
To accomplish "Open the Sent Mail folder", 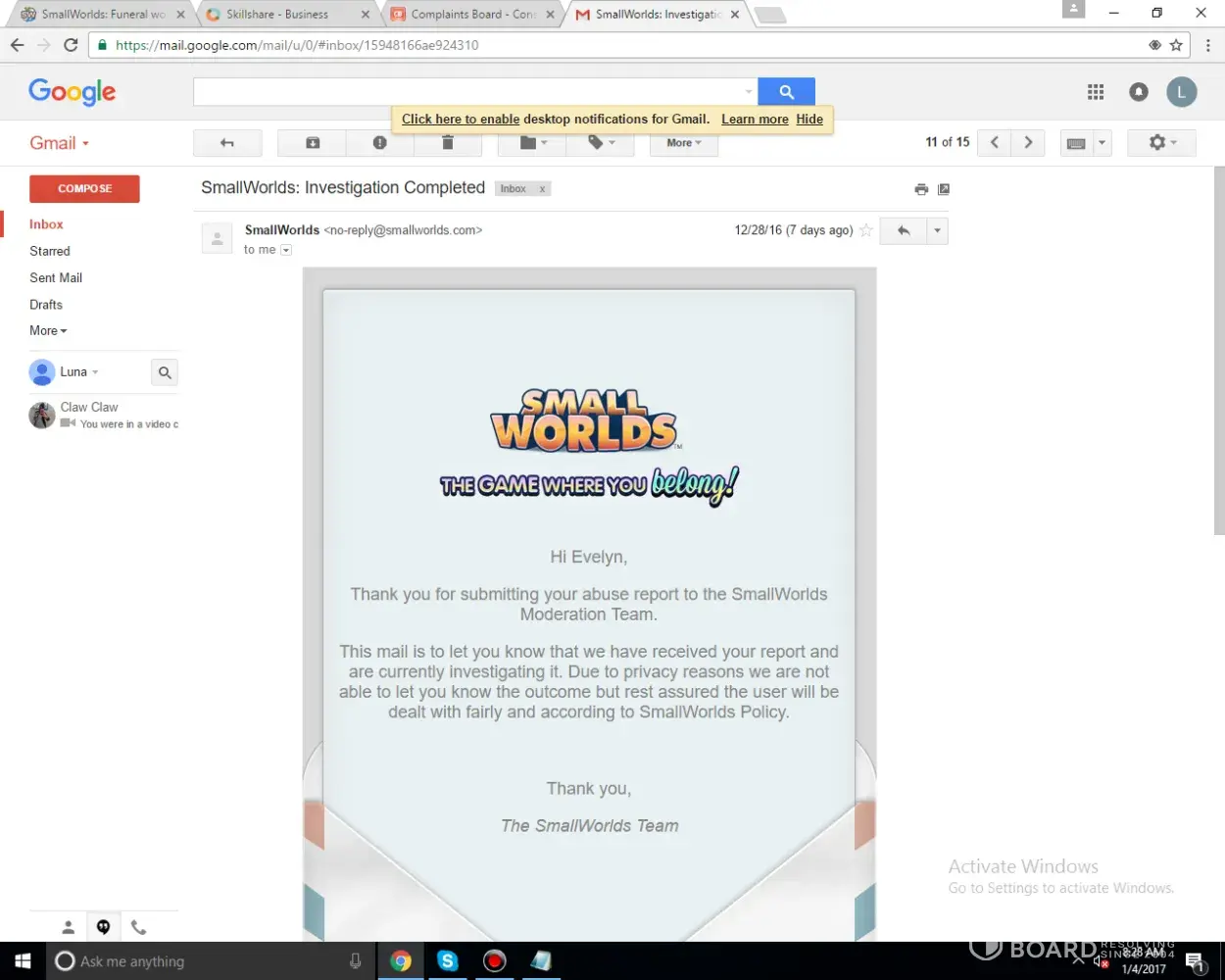I will (x=56, y=278).
